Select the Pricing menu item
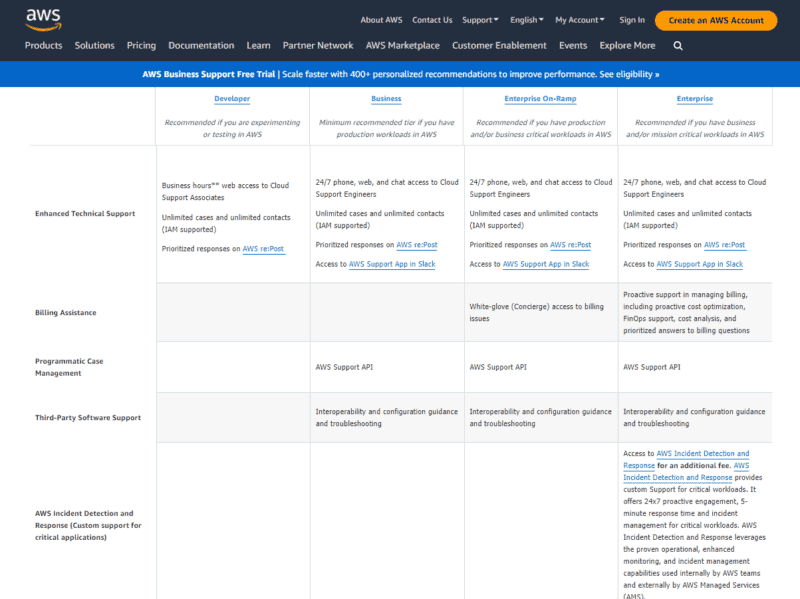The image size is (800, 599). (141, 45)
